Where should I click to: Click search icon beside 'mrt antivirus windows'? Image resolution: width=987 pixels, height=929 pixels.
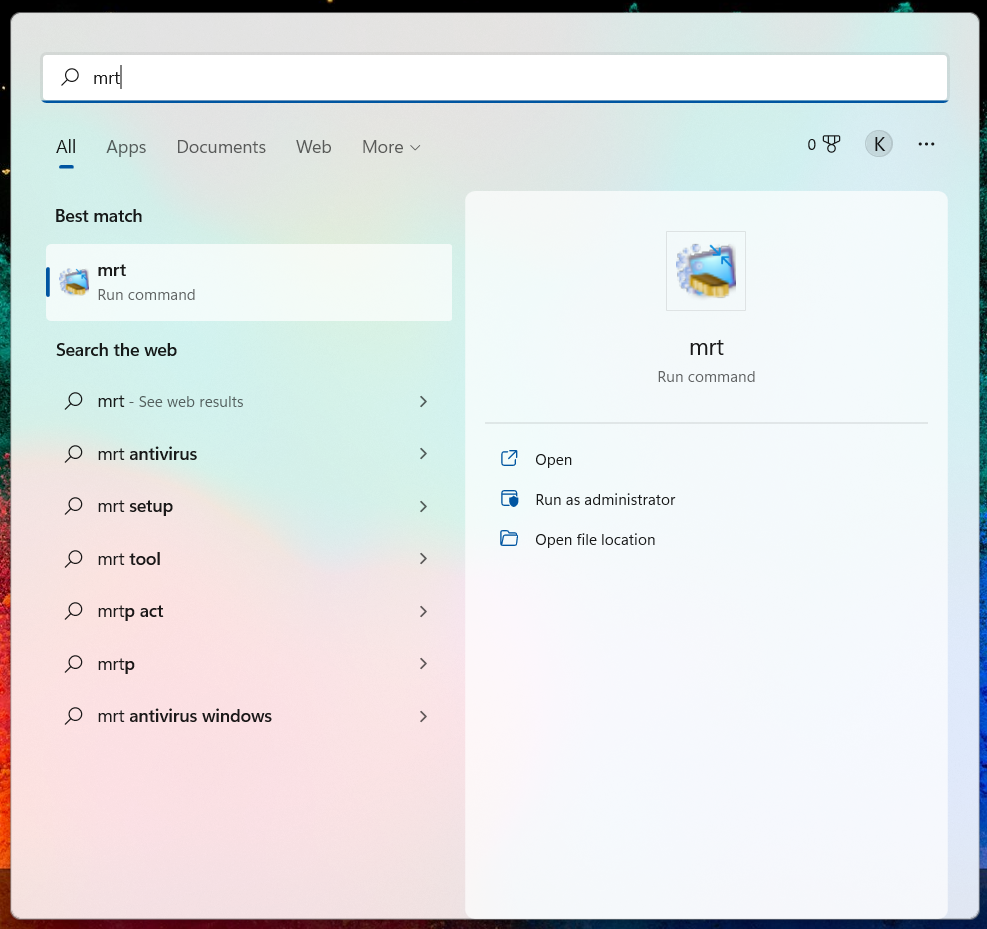74,716
